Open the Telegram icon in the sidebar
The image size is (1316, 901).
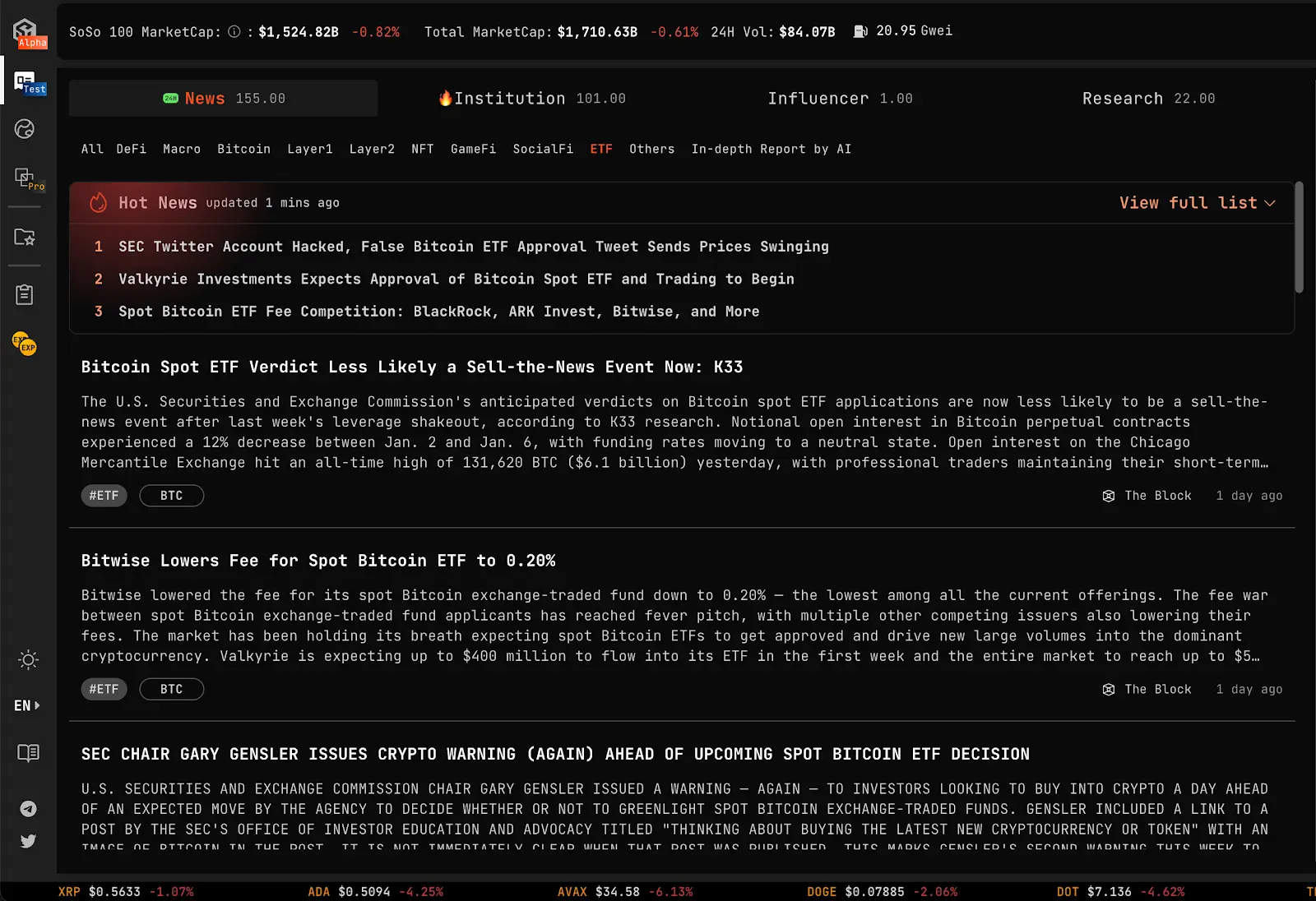[x=28, y=809]
